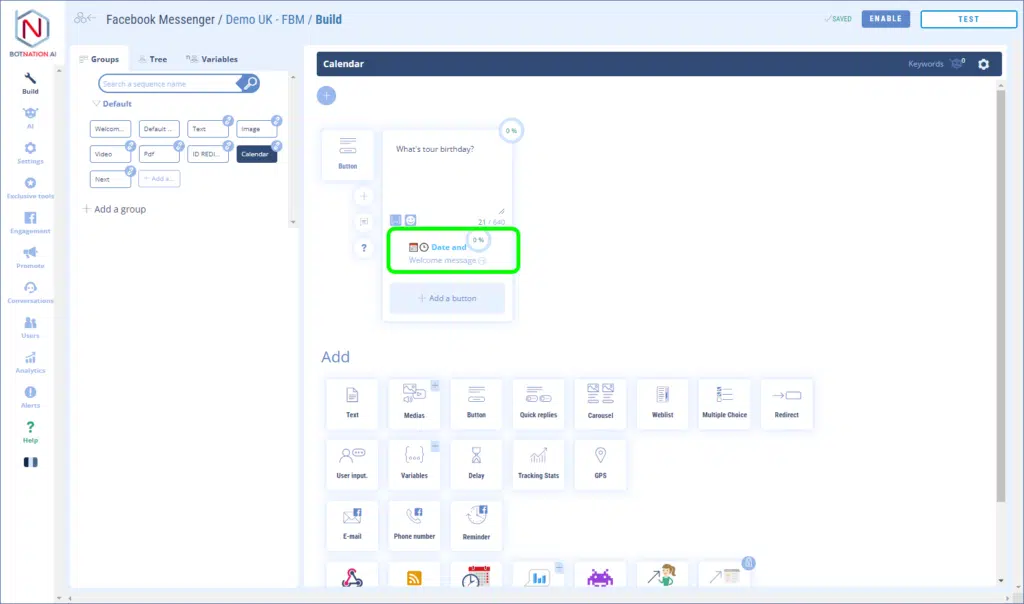Expand the Medias element options

click(435, 385)
